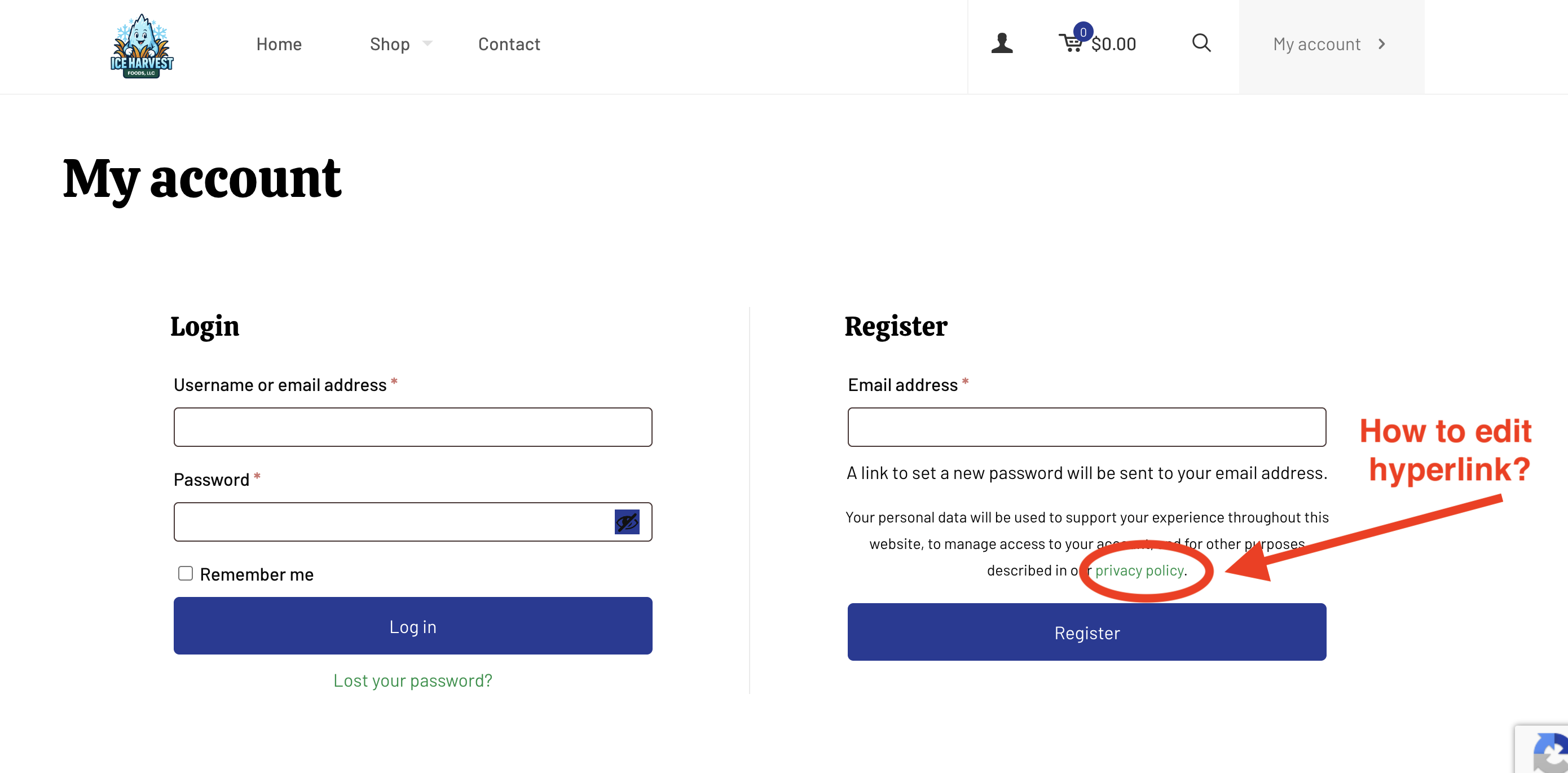The height and width of the screenshot is (773, 1568).
Task: Focus the Username or email address field
Action: click(x=413, y=427)
